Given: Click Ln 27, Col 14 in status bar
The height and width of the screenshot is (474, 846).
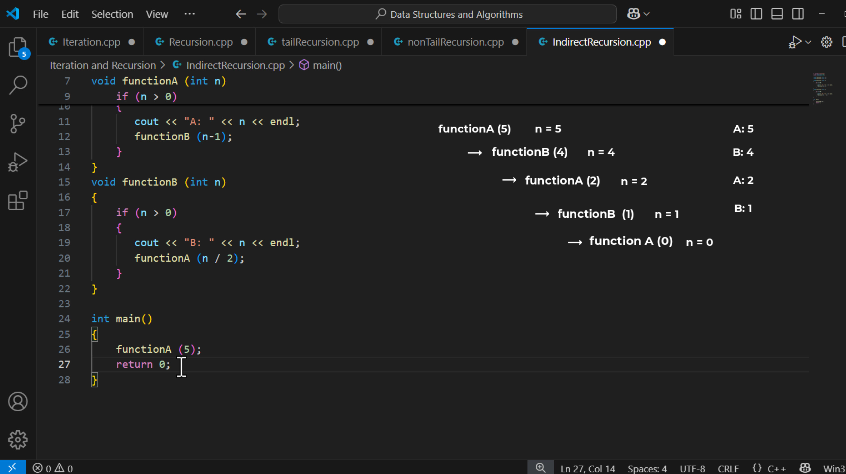Looking at the screenshot, I should 588,468.
